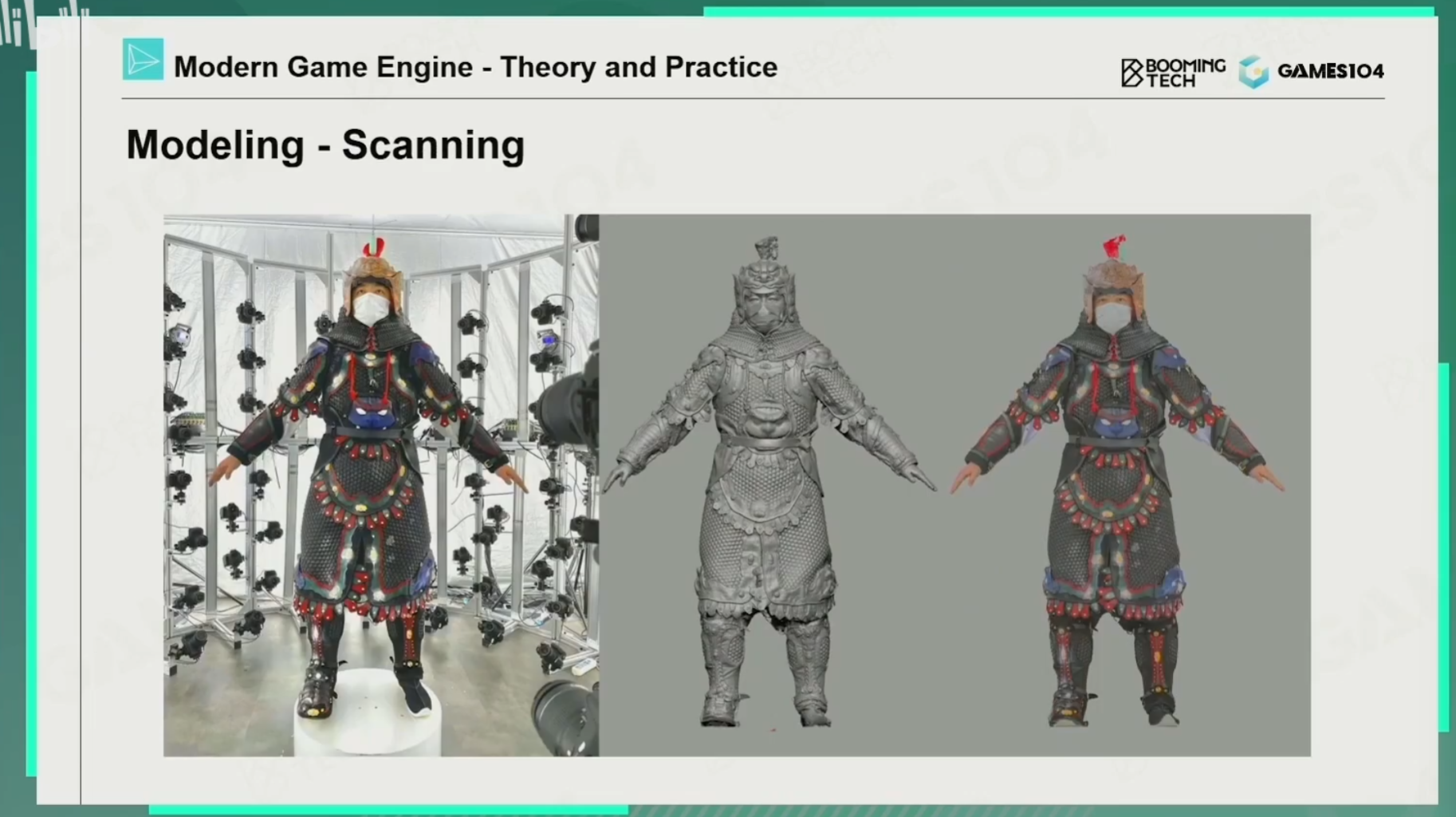
Task: Click 'Modern Game Engine - Theory and Practice' title
Action: [x=475, y=67]
